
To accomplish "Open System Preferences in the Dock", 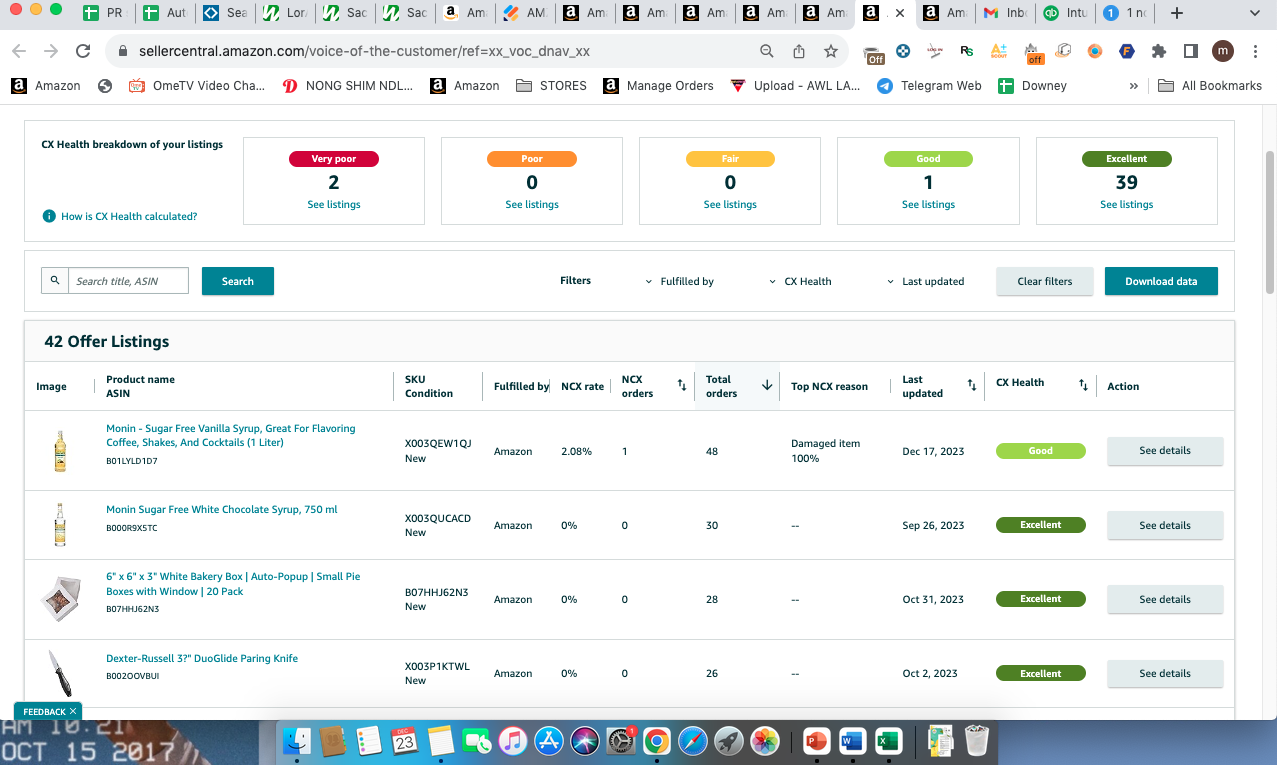I will click(620, 741).
